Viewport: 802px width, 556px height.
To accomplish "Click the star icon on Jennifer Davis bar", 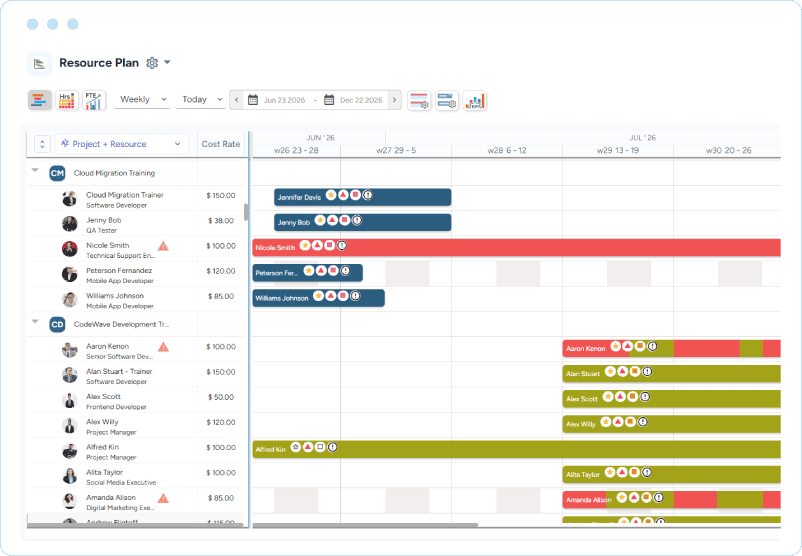I will pos(331,195).
